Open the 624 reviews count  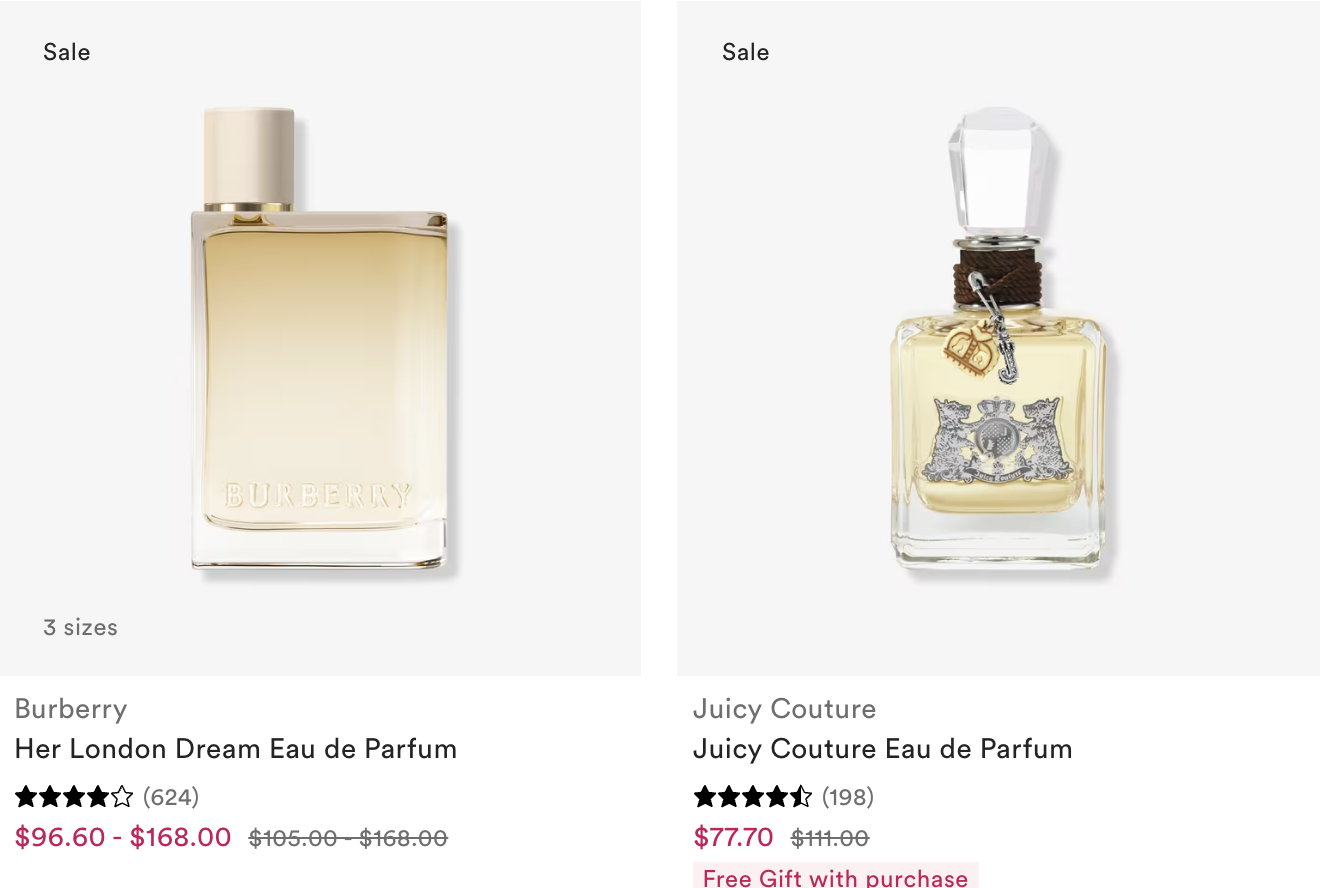click(x=171, y=797)
